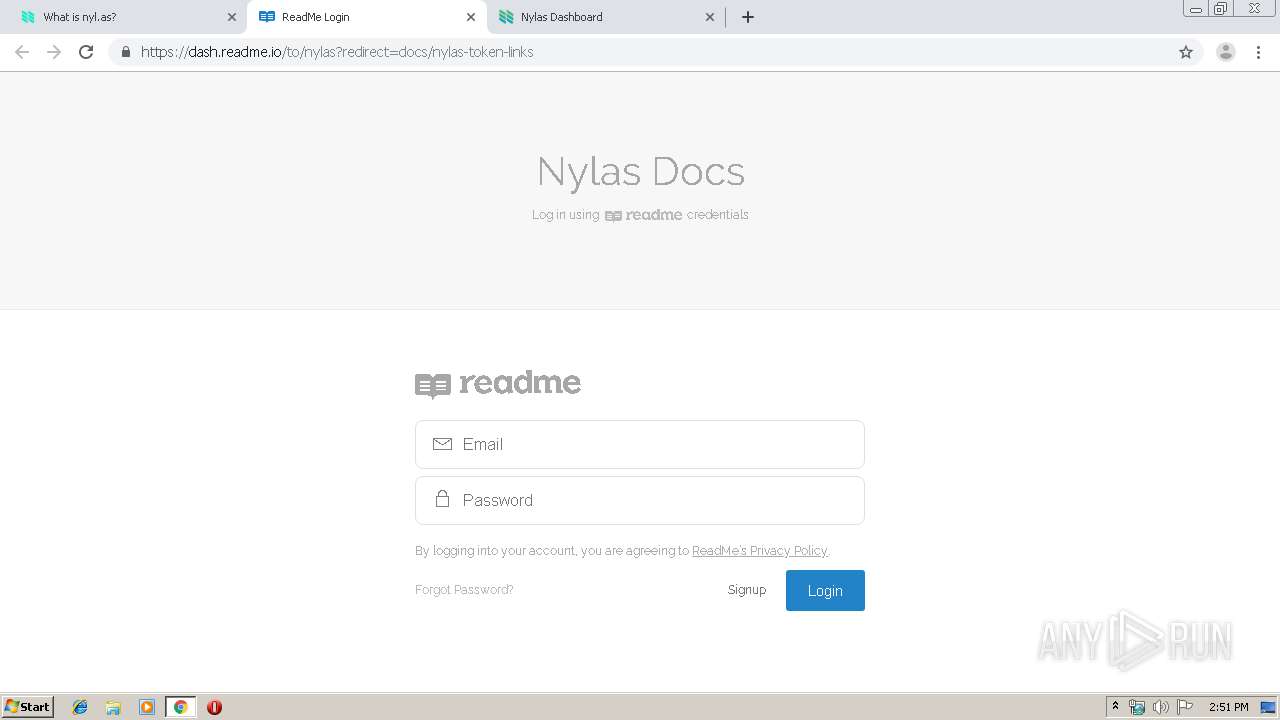This screenshot has width=1280, height=720.
Task: Click the blue Login button
Action: click(x=825, y=590)
